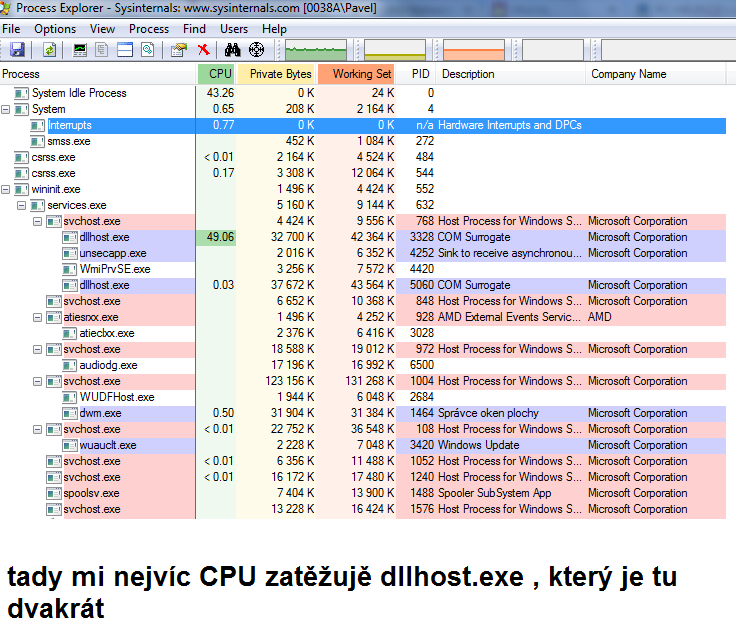The image size is (736, 642).
Task: Open the File menu
Action: click(11, 29)
